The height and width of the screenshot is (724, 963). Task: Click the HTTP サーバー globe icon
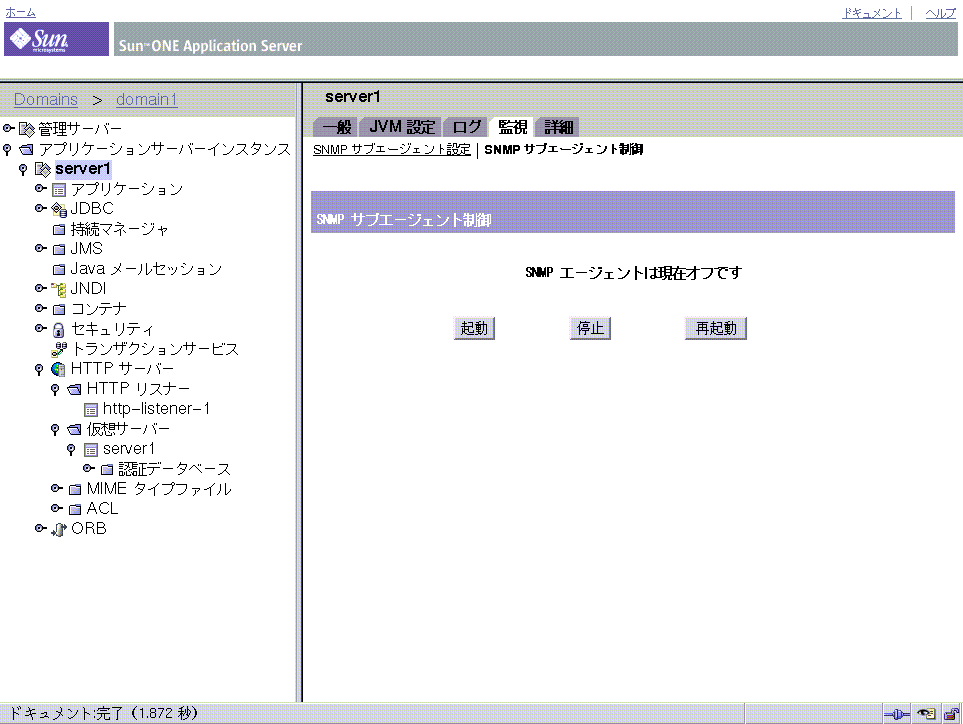click(x=58, y=369)
